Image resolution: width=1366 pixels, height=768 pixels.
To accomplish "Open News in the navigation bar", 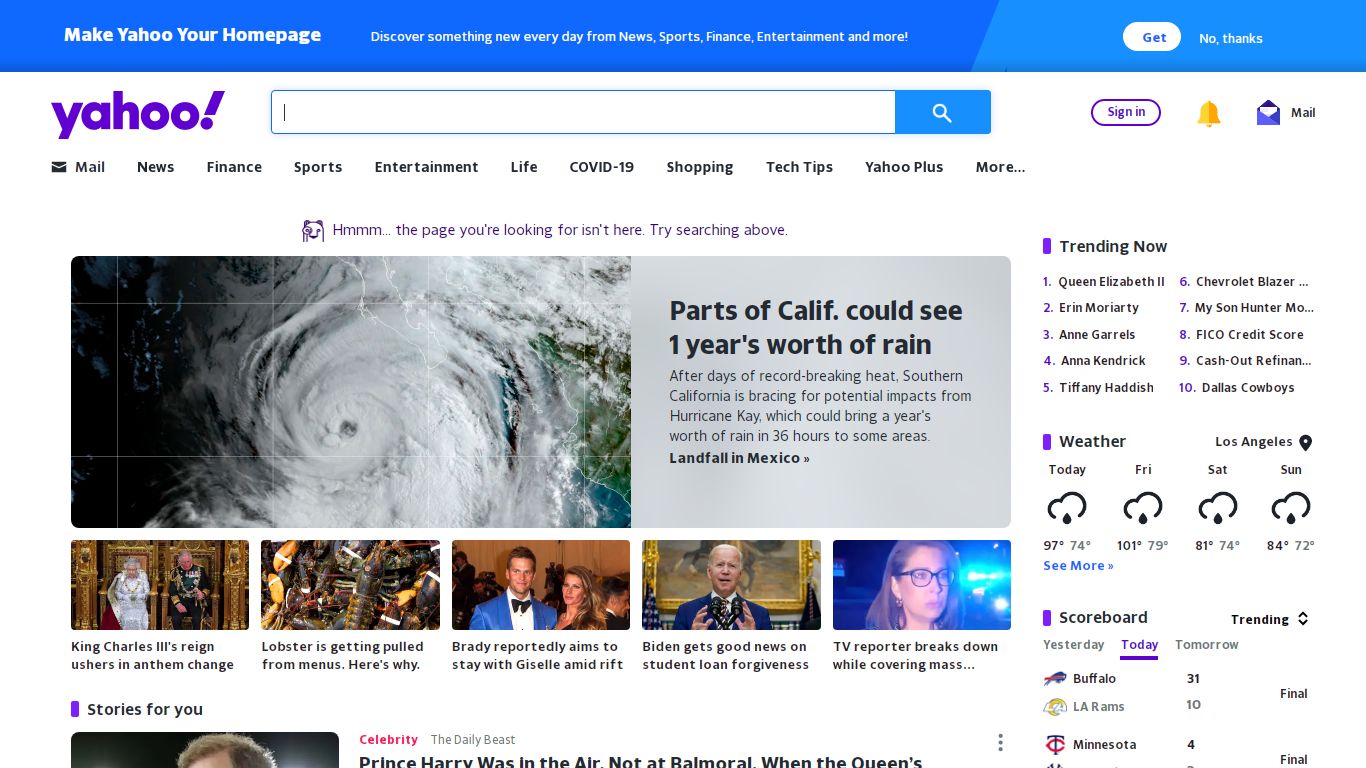I will click(x=155, y=167).
